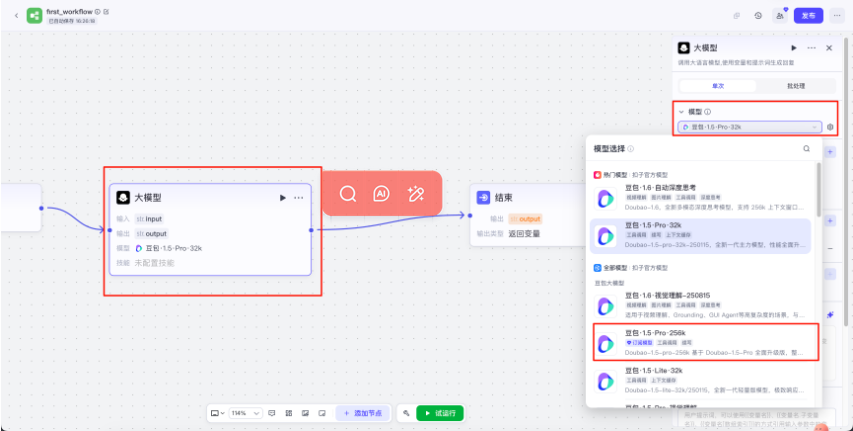Edit the first_workflow name with pencil icon
Screen dimensions: 853x431
pos(106,11)
